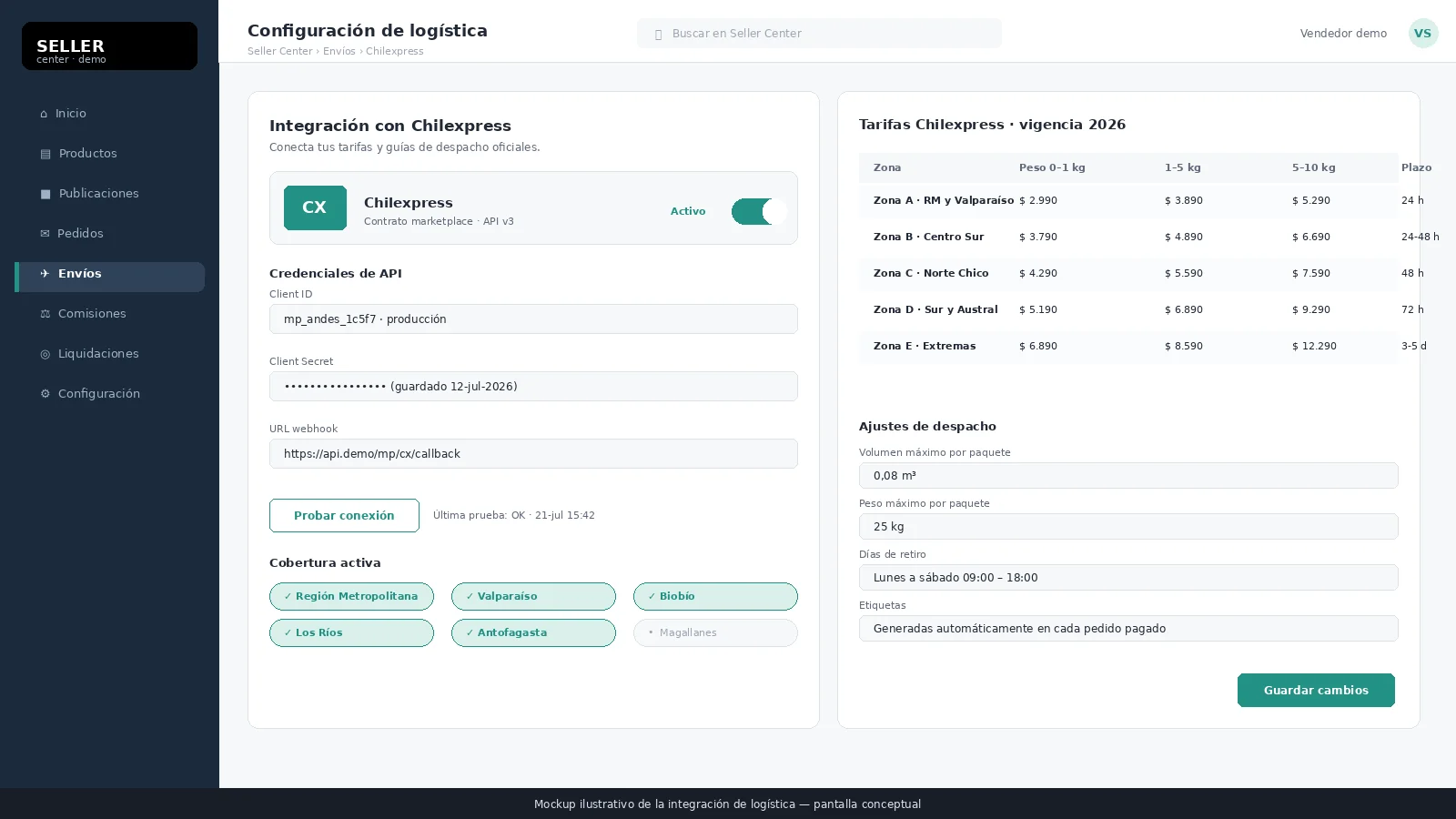Click the Chilexpress breadcrumb item

pyautogui.click(x=395, y=51)
